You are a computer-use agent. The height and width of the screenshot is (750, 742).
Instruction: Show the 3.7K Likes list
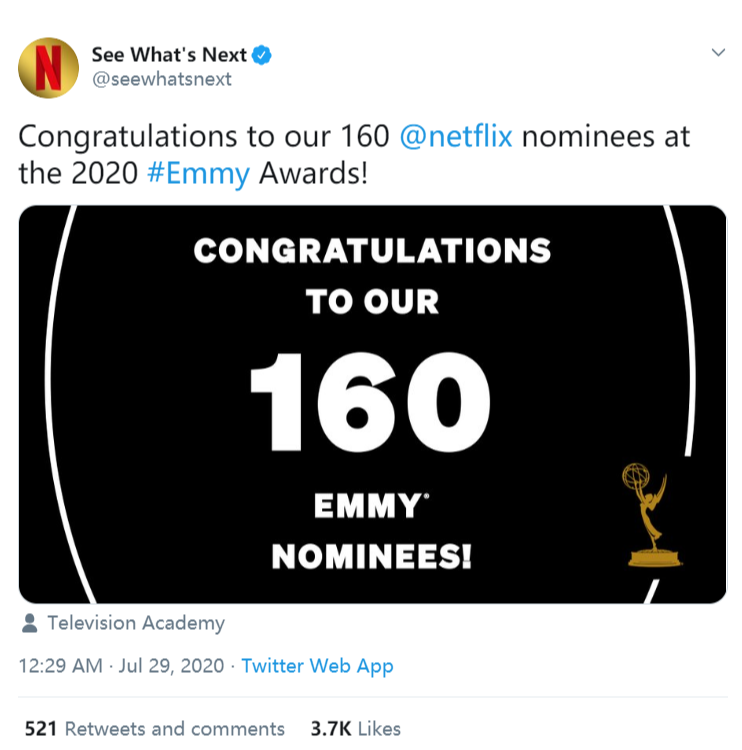pos(355,729)
